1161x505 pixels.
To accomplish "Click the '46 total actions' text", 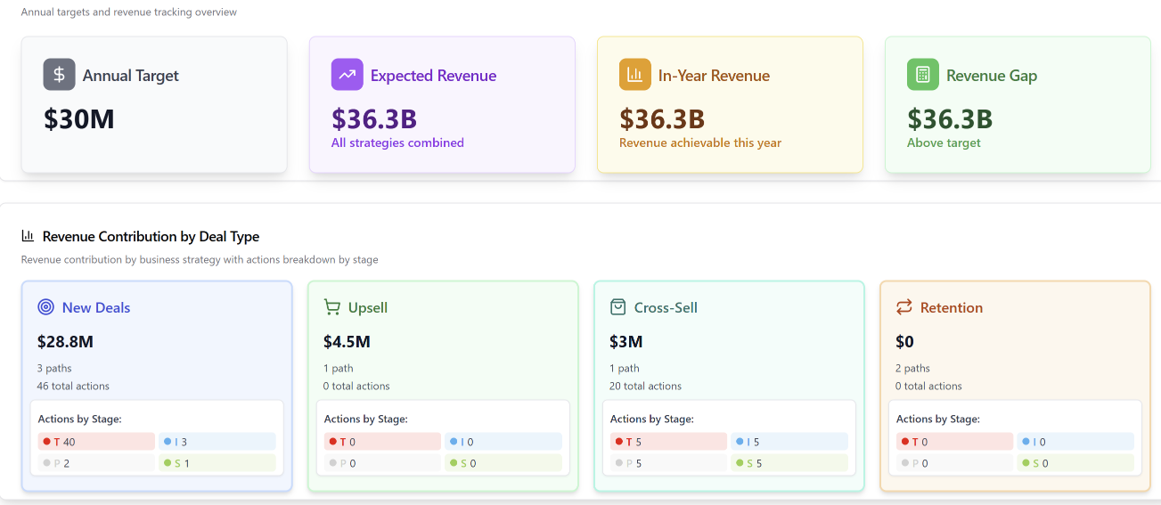I will (73, 386).
